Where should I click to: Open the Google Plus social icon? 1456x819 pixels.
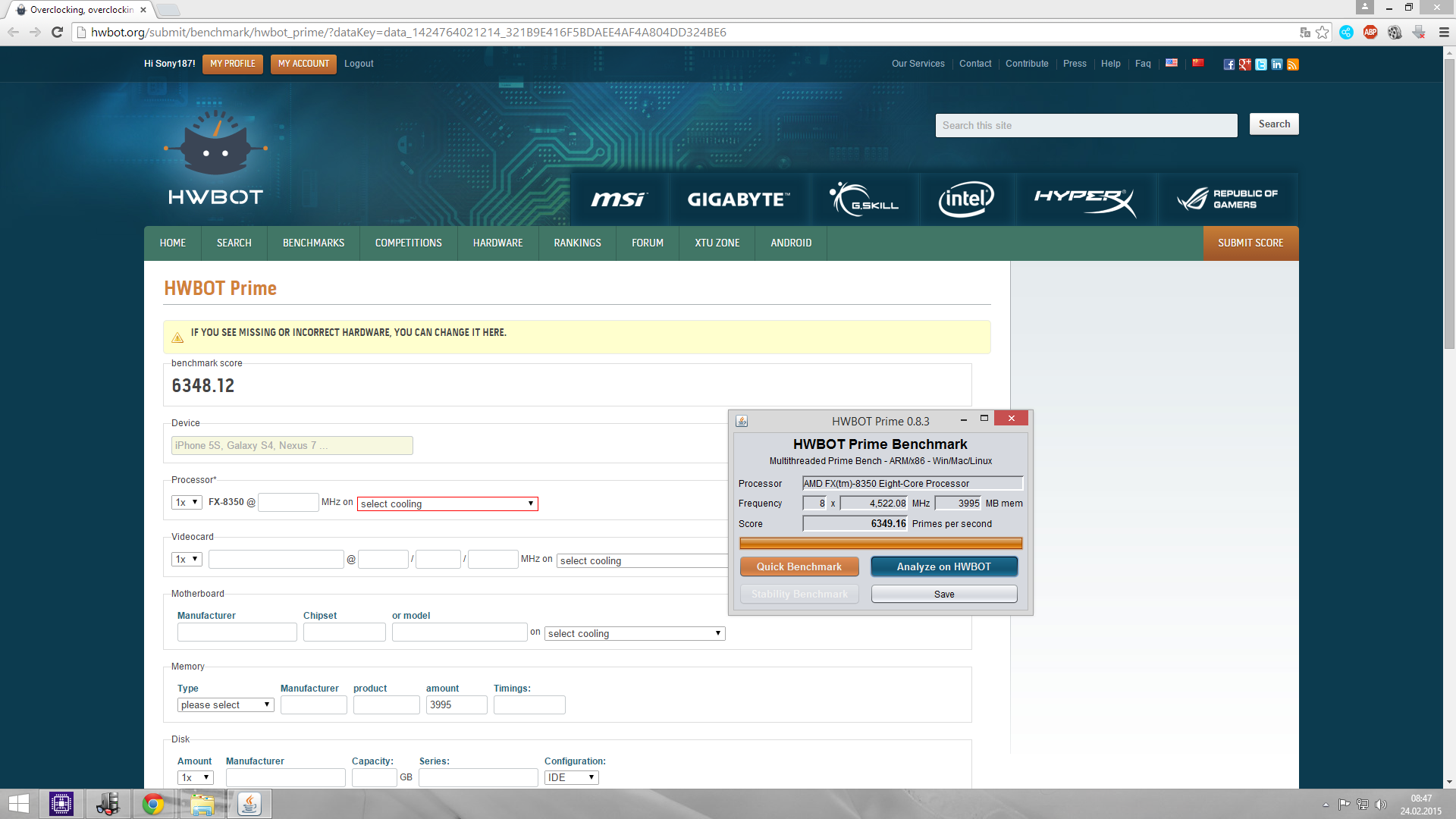pos(1244,64)
